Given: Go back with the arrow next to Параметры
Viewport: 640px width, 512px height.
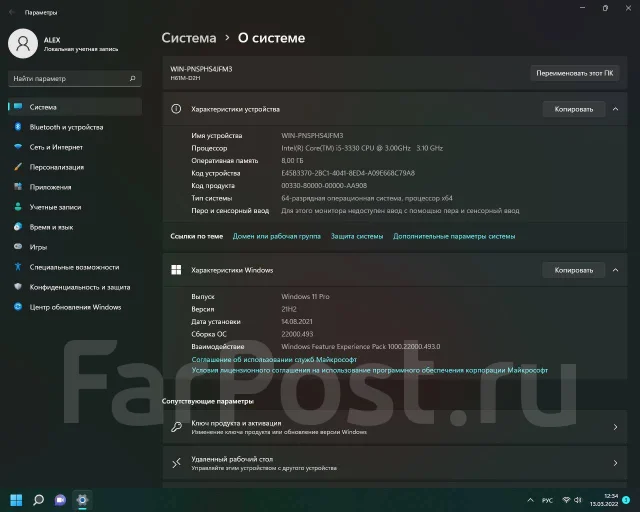Looking at the screenshot, I should 12,12.
